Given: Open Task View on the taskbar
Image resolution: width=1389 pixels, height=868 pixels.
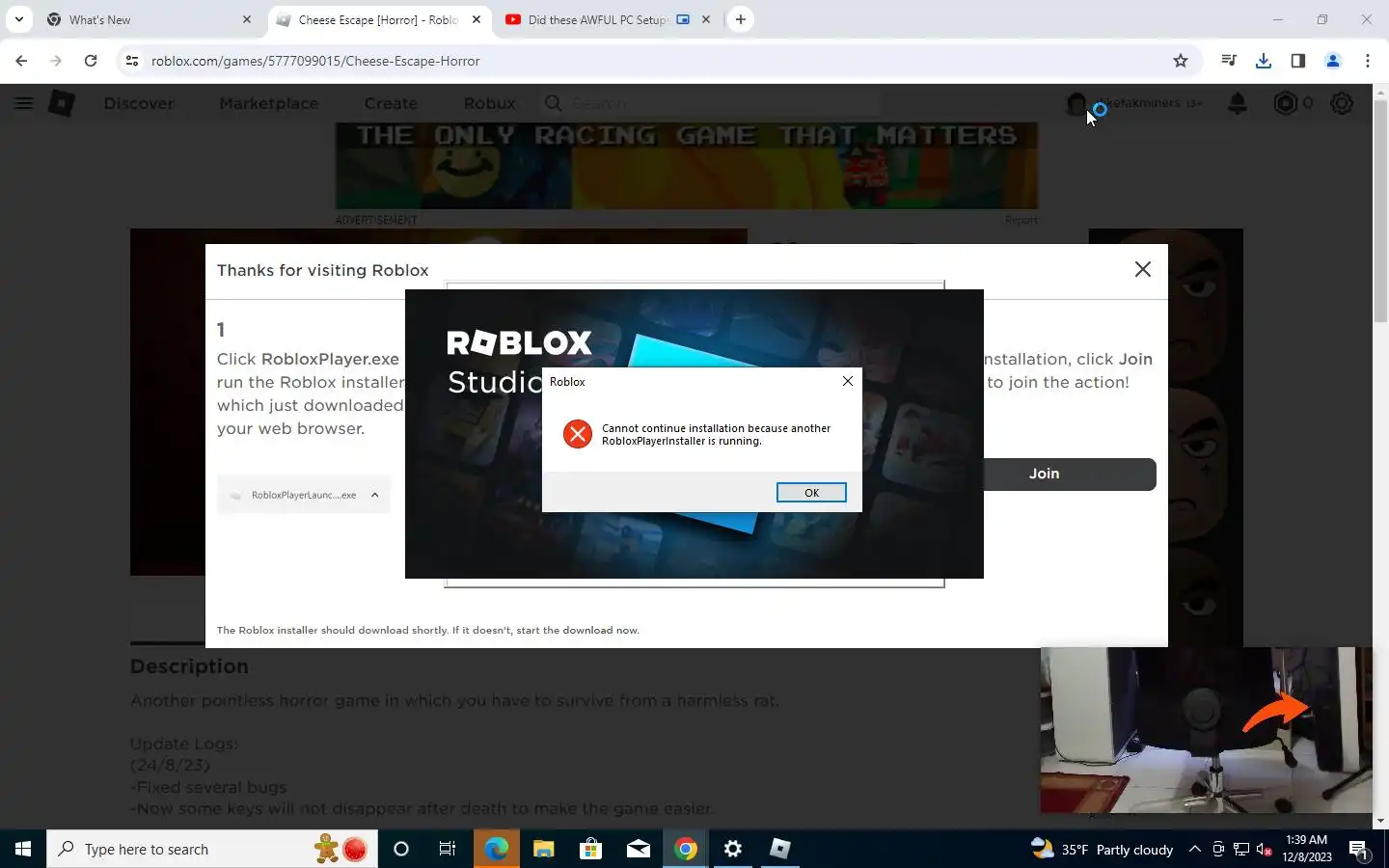Looking at the screenshot, I should 448,849.
